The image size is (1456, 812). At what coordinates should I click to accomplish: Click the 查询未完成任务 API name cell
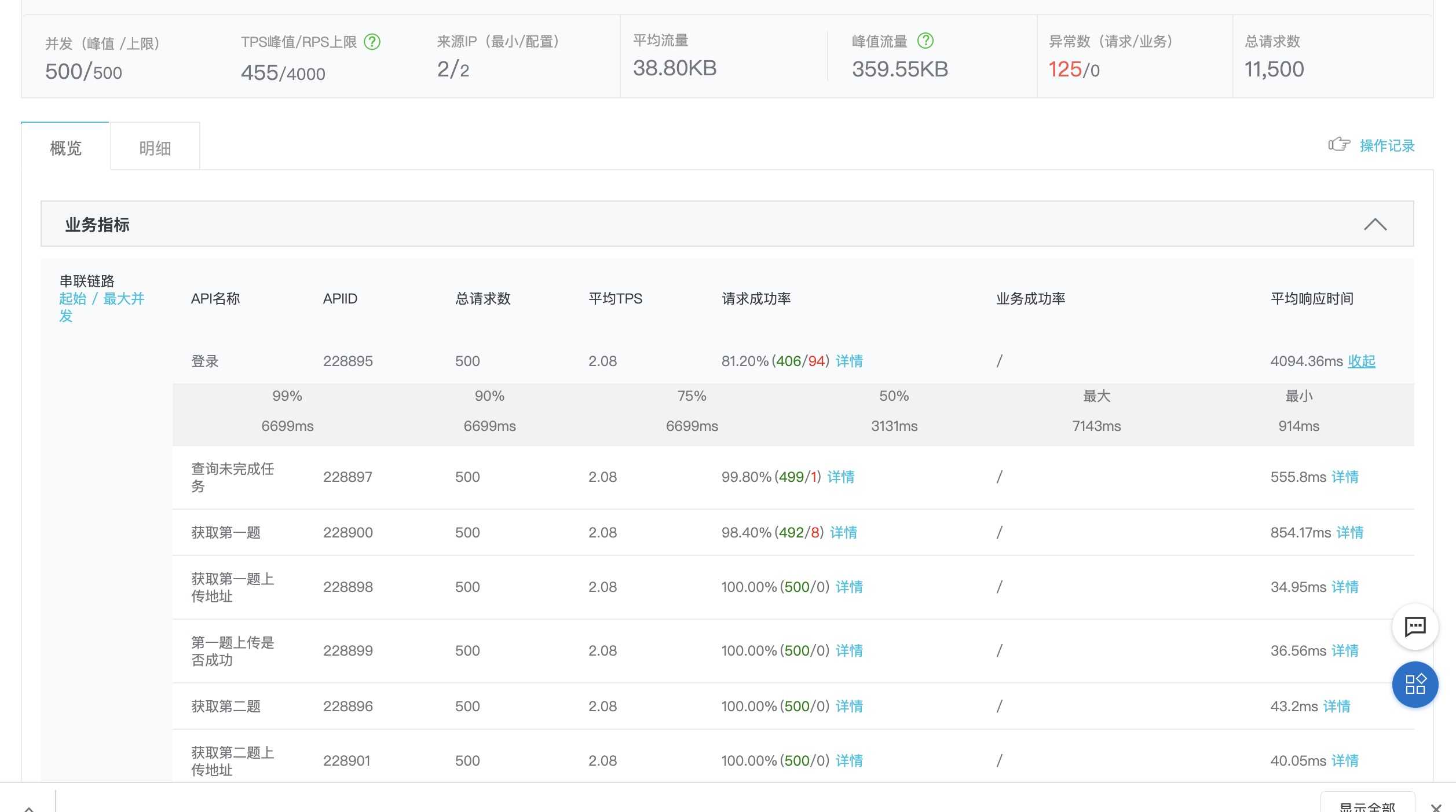point(232,477)
